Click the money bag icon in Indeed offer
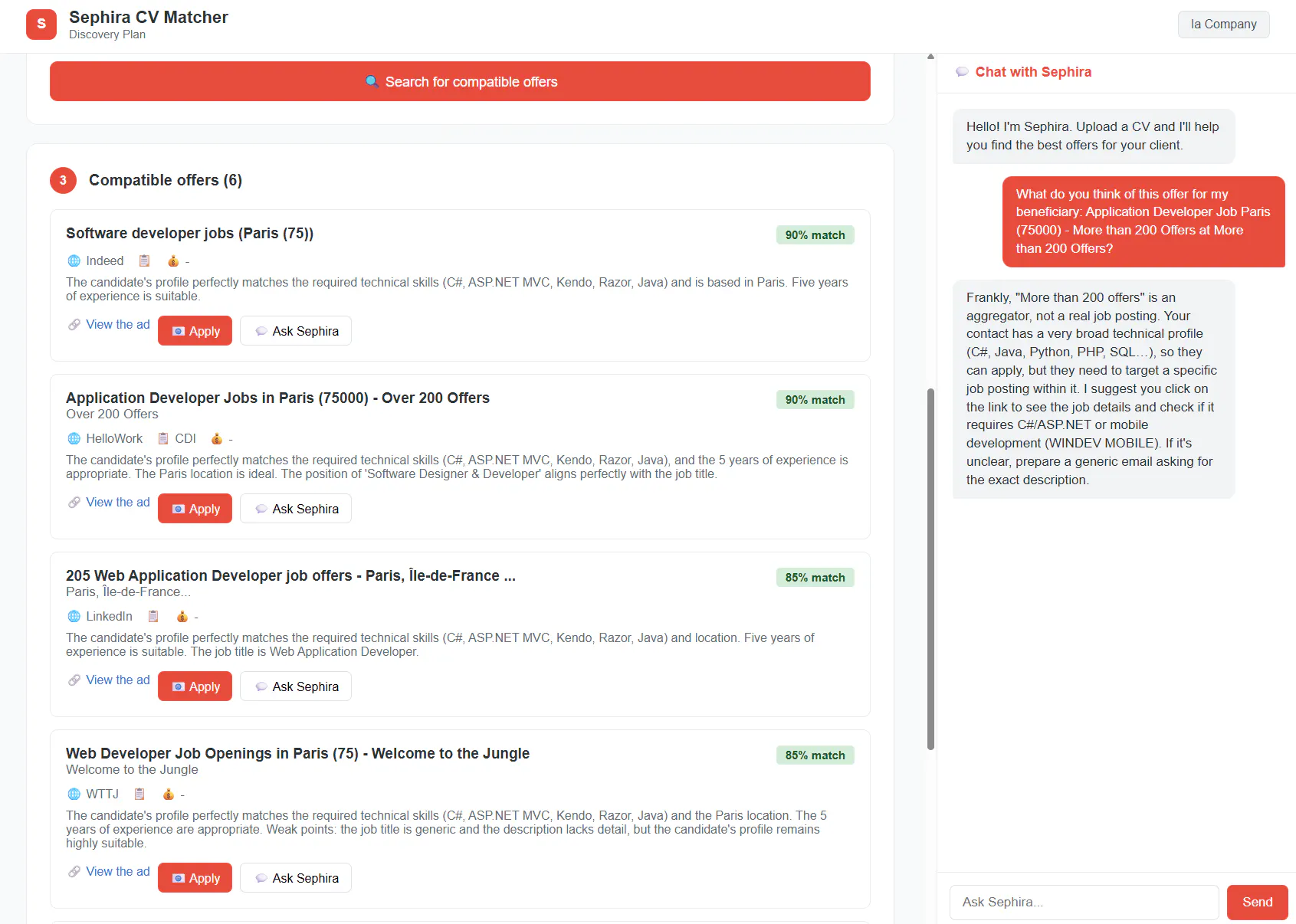The image size is (1296, 924). click(x=173, y=261)
